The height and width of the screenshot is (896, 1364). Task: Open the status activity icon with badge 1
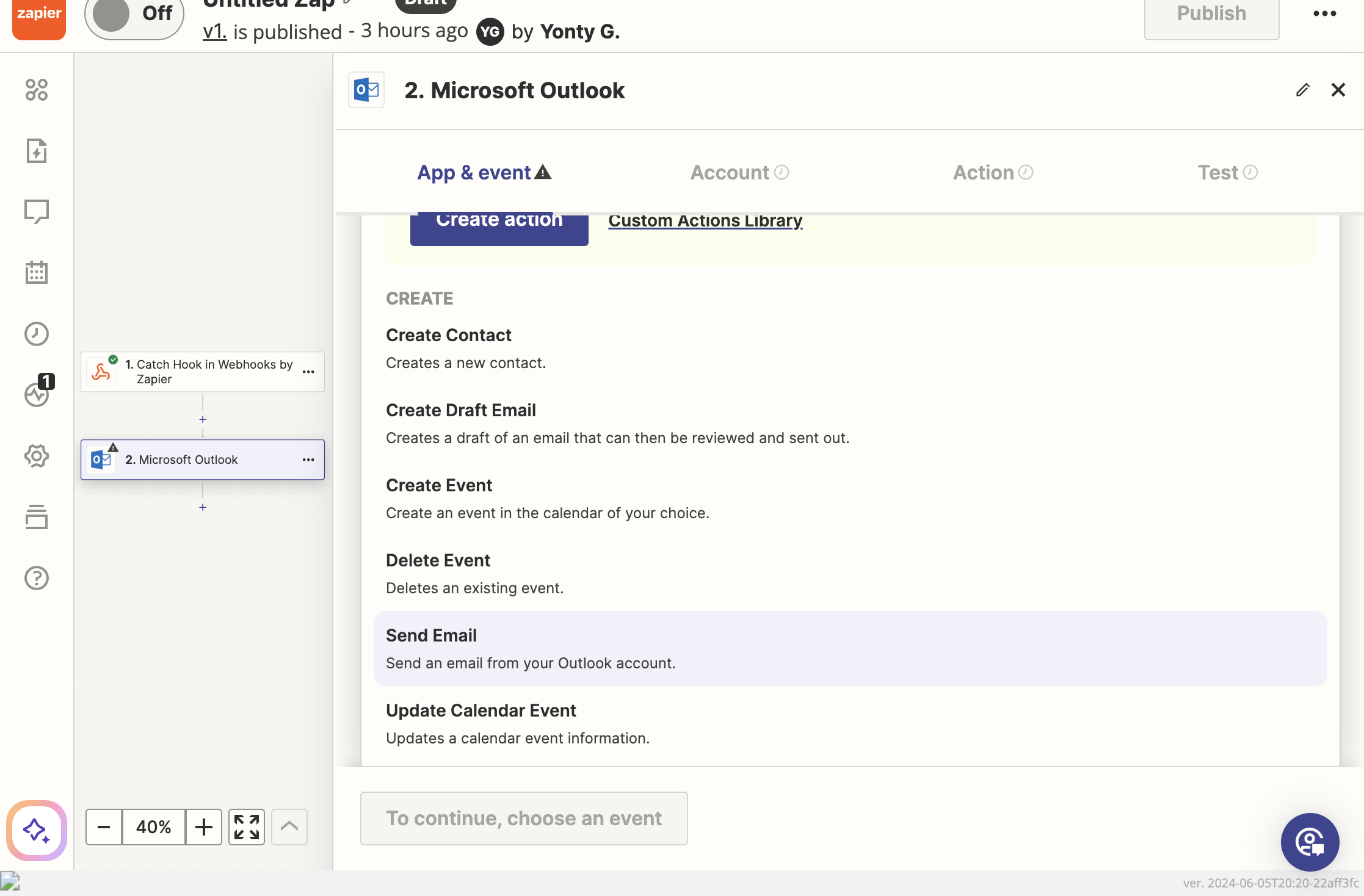tap(37, 394)
